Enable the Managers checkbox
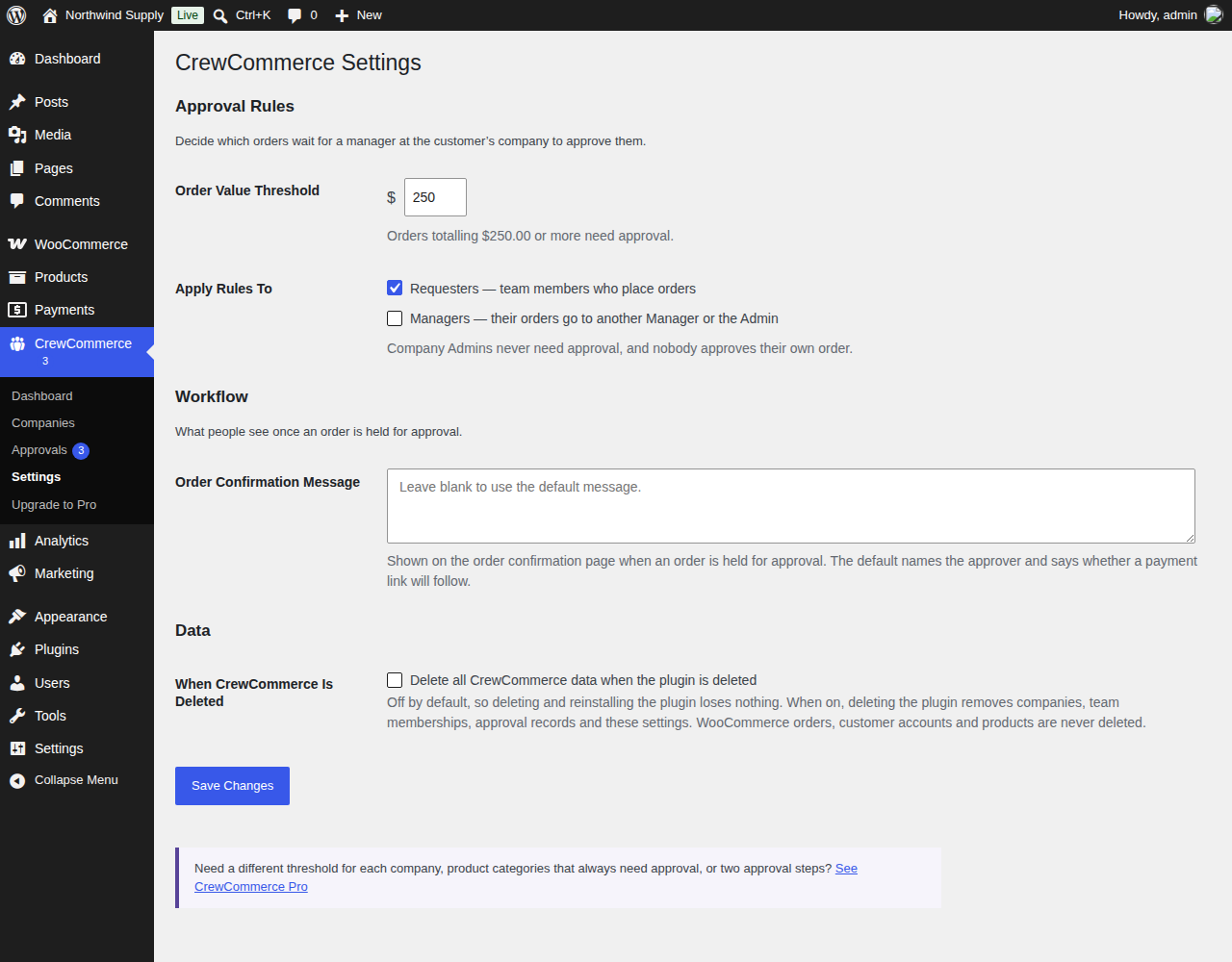1232x962 pixels. click(x=395, y=317)
